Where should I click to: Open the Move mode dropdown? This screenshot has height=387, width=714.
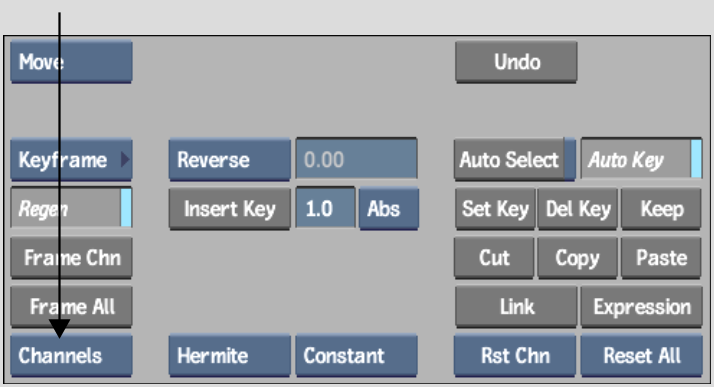pos(71,61)
